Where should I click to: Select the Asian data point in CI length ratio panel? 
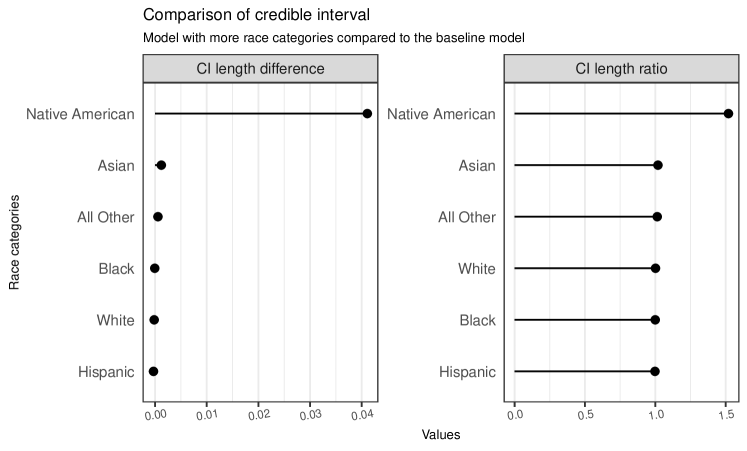[657, 165]
